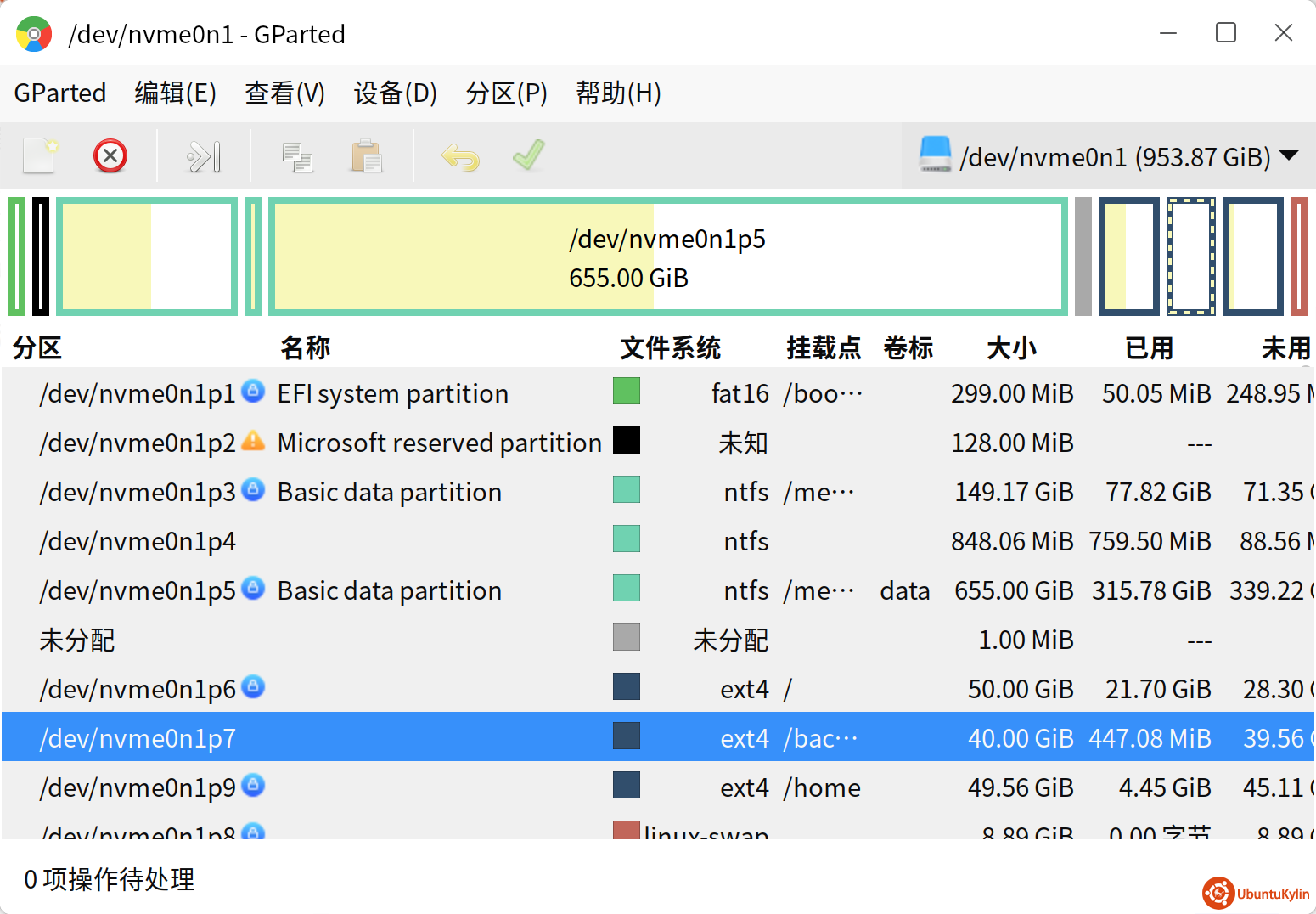1316x914 pixels.
Task: Open the 设备(D) menu
Action: coord(396,93)
